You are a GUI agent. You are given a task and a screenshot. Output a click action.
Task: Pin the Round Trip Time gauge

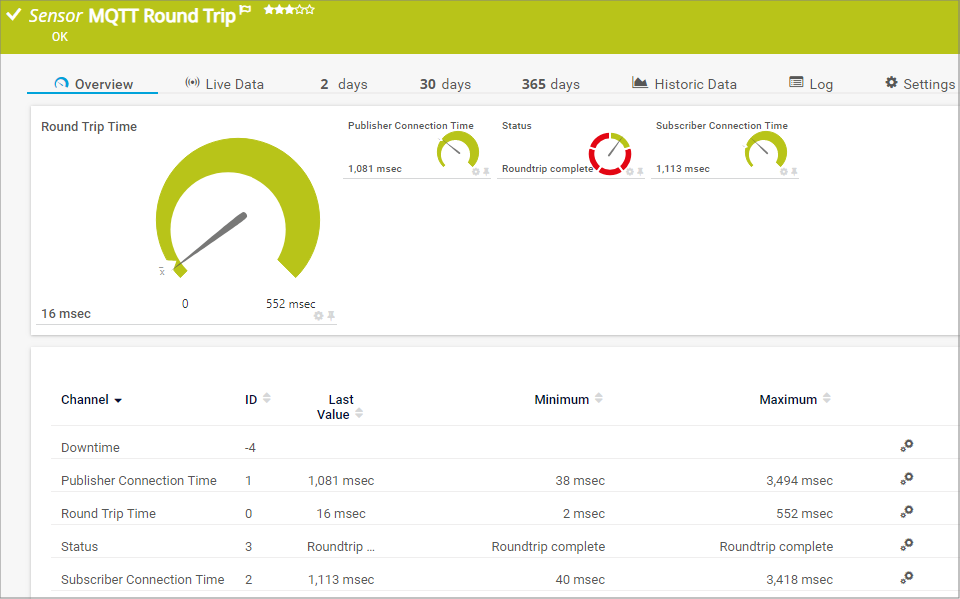331,316
